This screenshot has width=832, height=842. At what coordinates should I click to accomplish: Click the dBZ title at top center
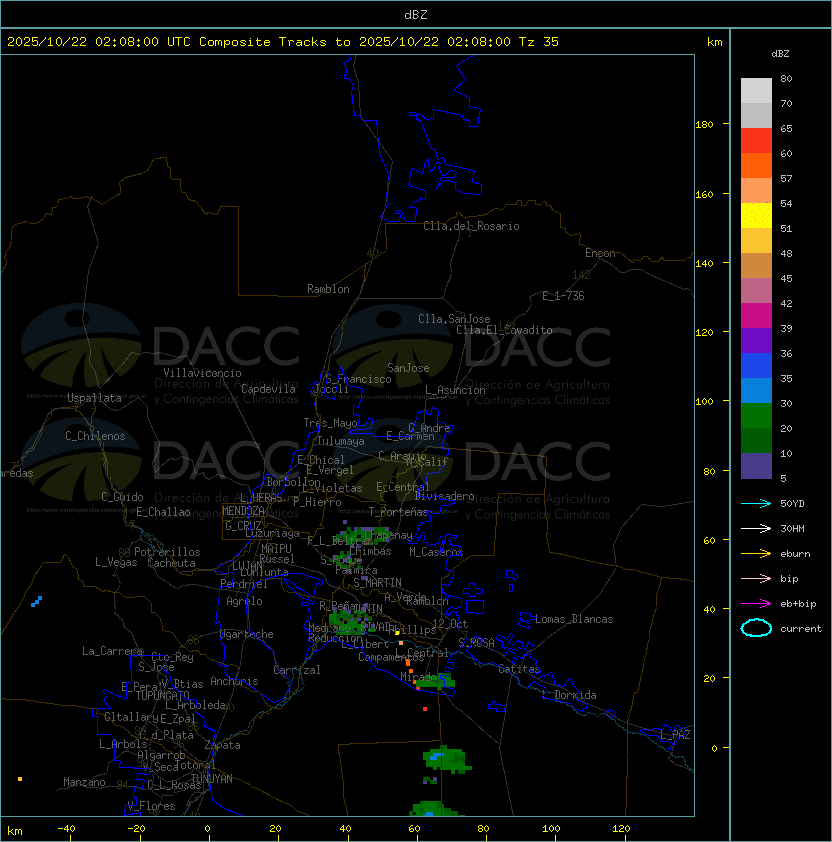(416, 15)
